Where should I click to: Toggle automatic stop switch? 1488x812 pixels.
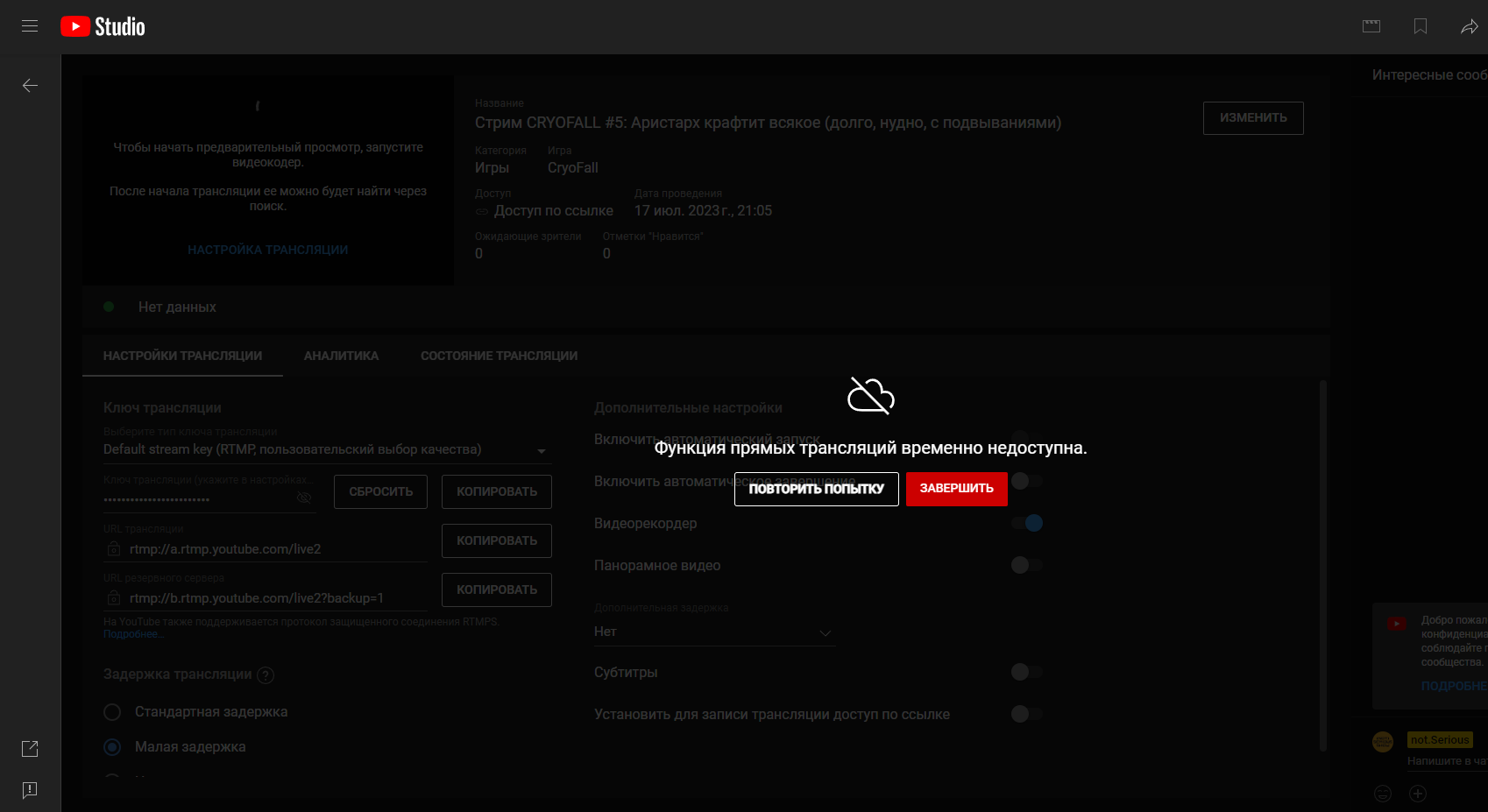[1026, 481]
